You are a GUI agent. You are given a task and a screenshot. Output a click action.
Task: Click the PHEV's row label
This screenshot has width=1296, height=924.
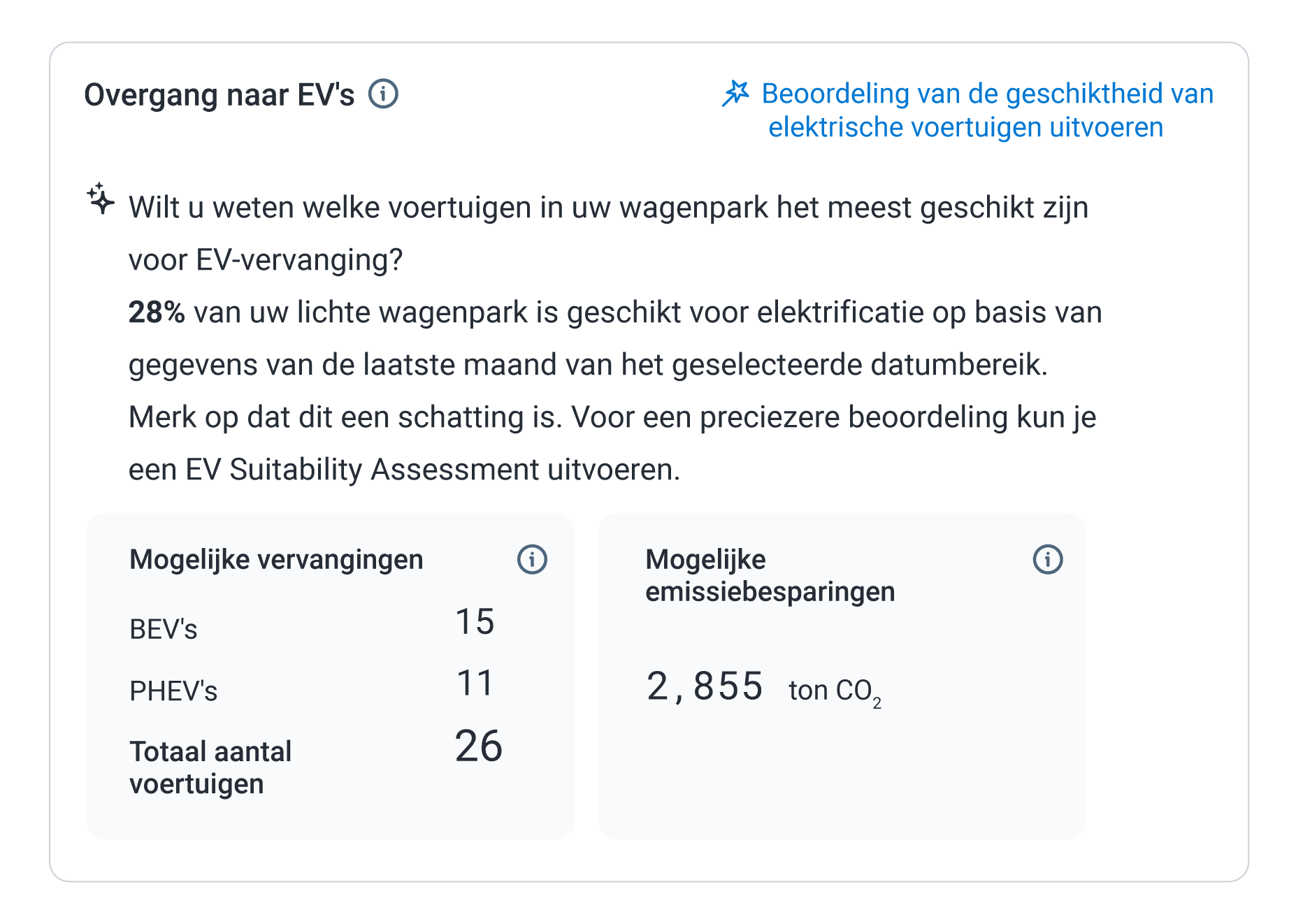(173, 690)
